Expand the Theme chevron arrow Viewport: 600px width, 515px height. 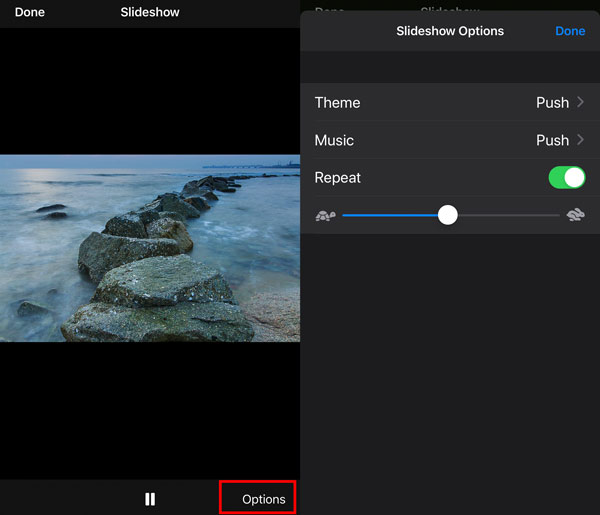coord(581,102)
